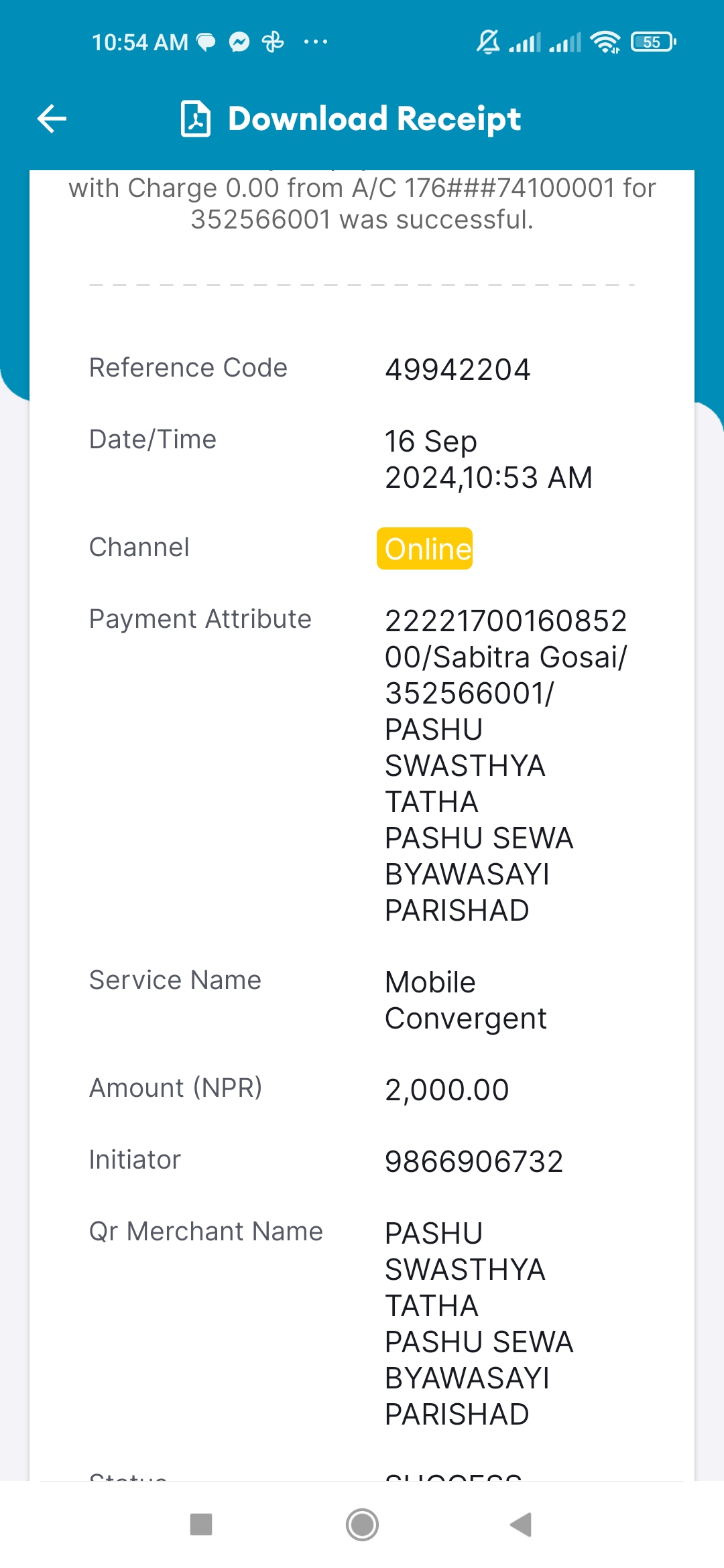Tap the three dots notification overflow icon
Image resolution: width=724 pixels, height=1568 pixels.
point(316,42)
